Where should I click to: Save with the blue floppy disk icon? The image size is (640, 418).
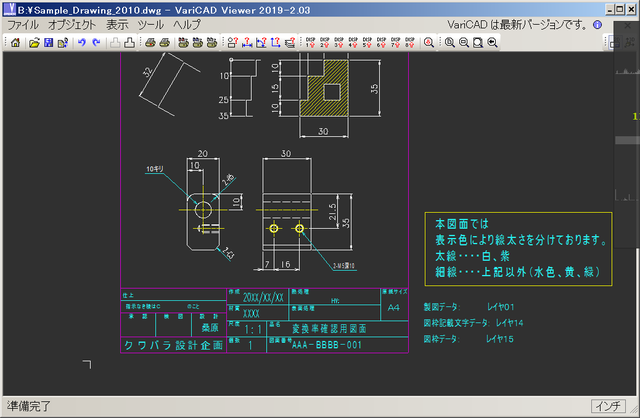pos(49,42)
